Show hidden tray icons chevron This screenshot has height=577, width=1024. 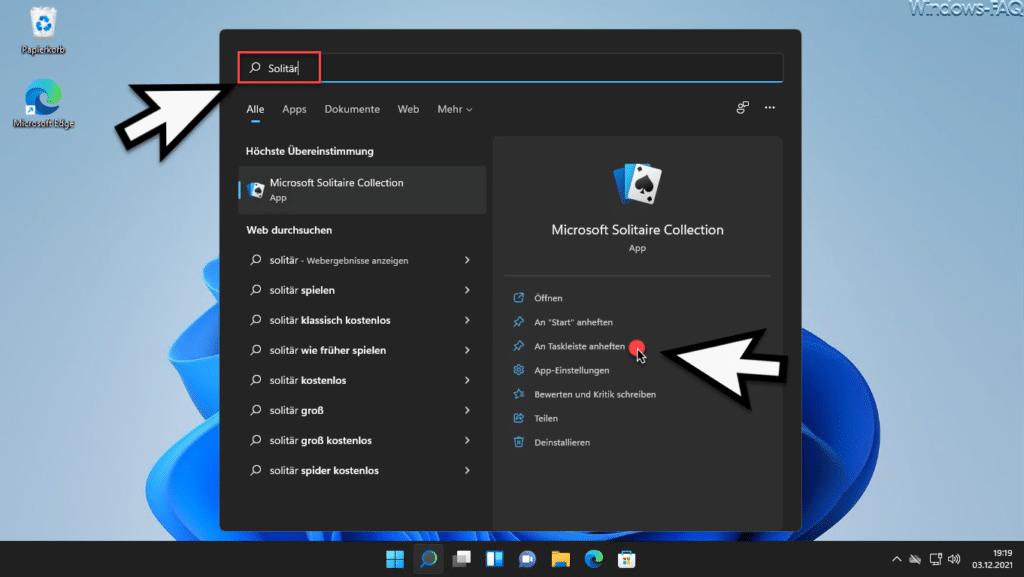click(897, 559)
